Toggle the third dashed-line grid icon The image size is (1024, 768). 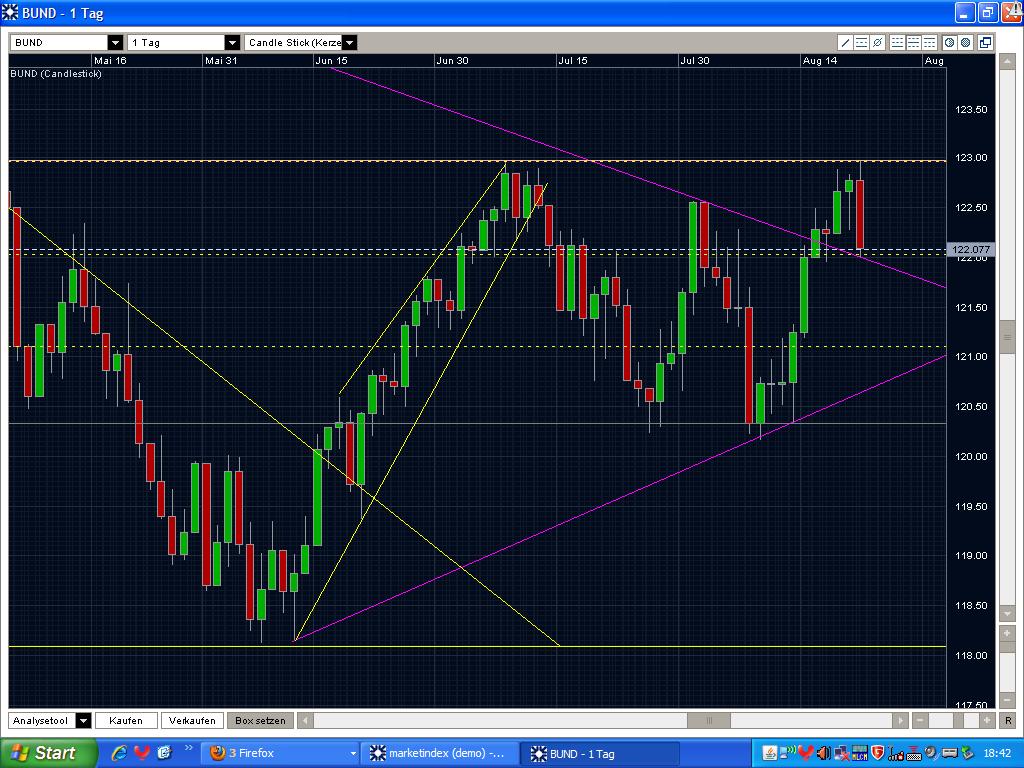[x=930, y=43]
